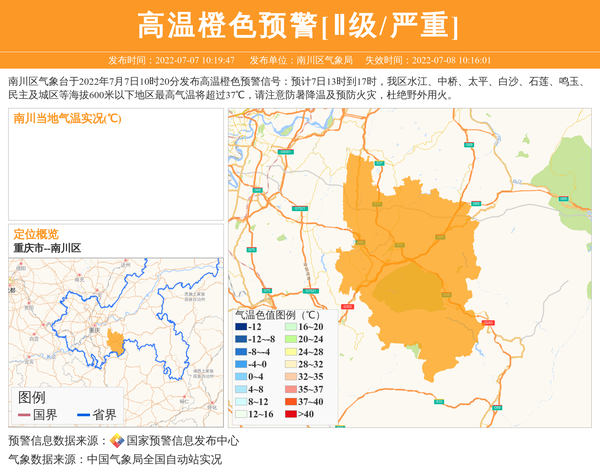This screenshot has height=471, width=600.
Task: Click the 24~28 yellow legend swatch
Action: (290, 352)
